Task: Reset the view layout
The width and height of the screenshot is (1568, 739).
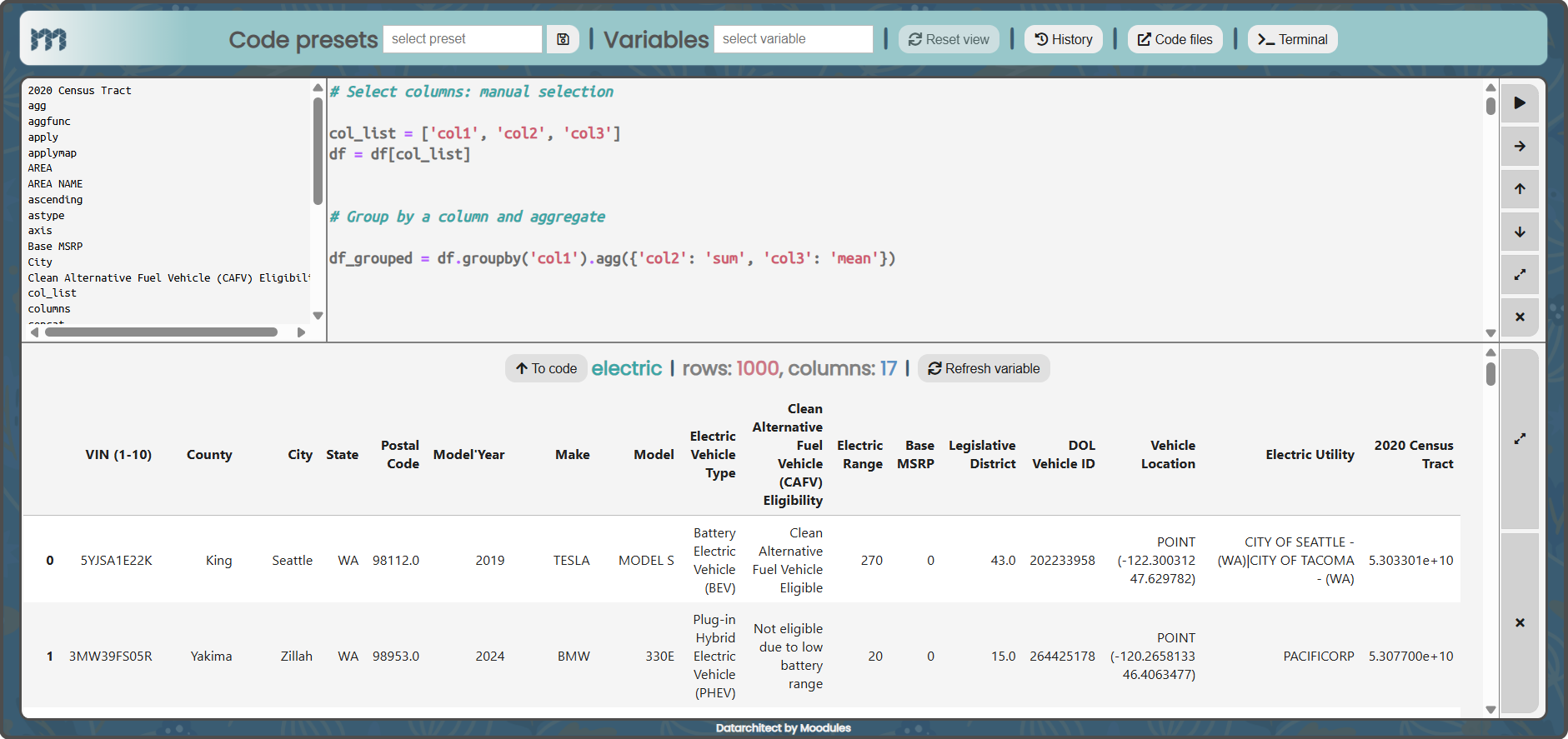Action: point(949,39)
